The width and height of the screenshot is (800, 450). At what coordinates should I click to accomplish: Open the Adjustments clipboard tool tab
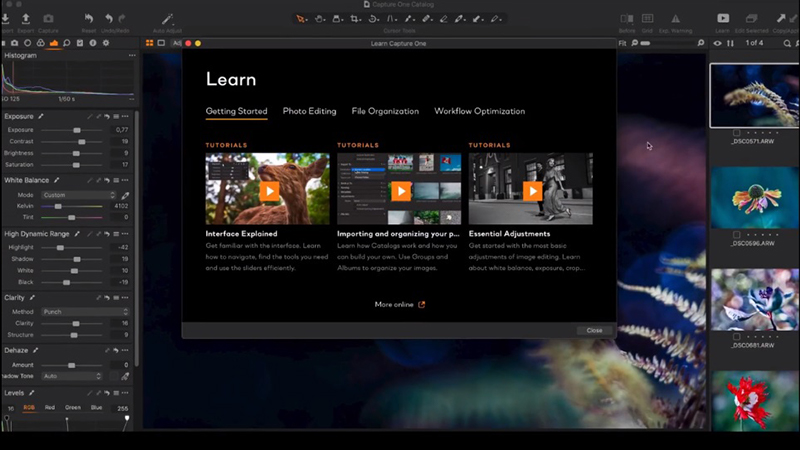point(80,43)
